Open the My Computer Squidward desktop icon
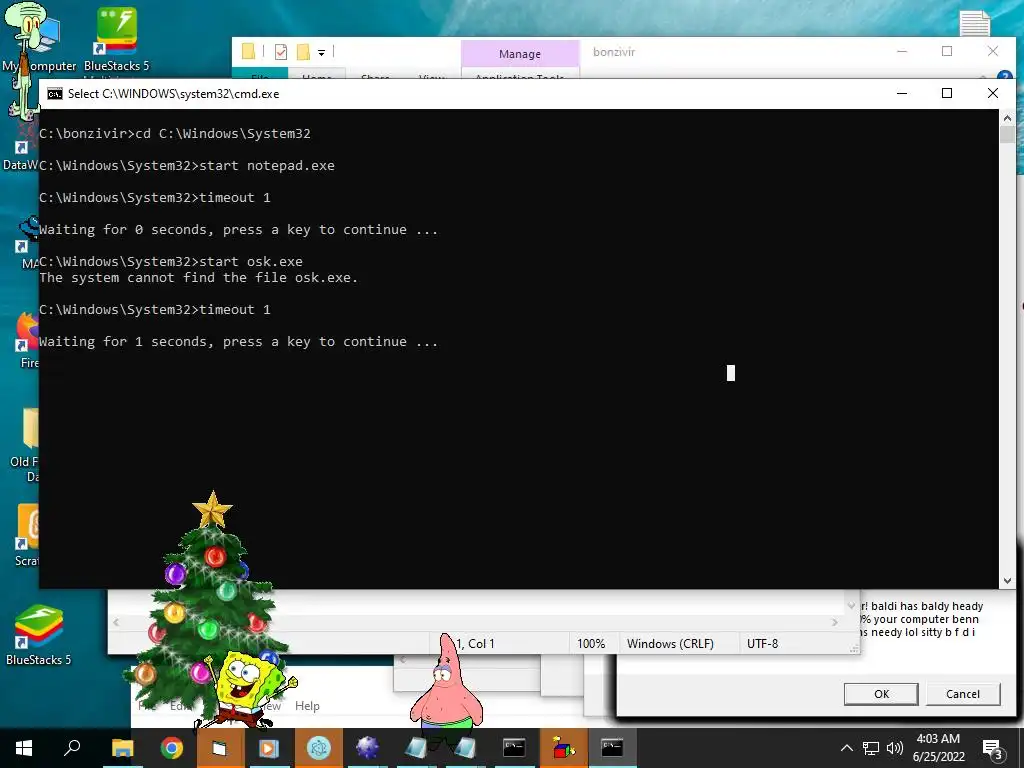1024x768 pixels. coord(38,38)
